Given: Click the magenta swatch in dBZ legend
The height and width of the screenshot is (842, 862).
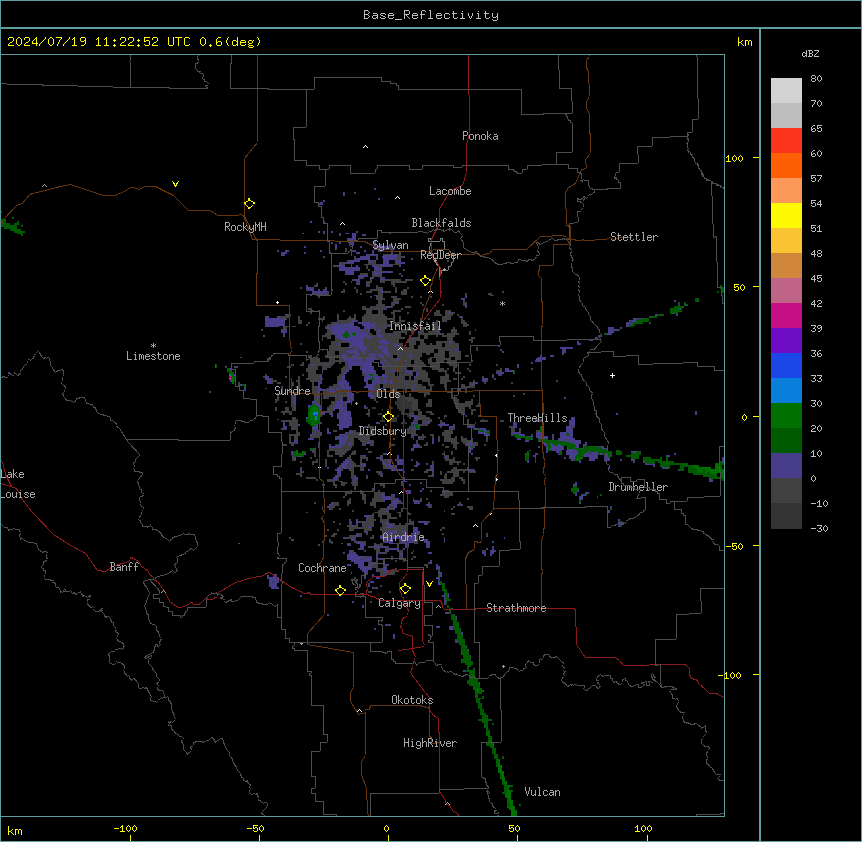Looking at the screenshot, I should [786, 315].
